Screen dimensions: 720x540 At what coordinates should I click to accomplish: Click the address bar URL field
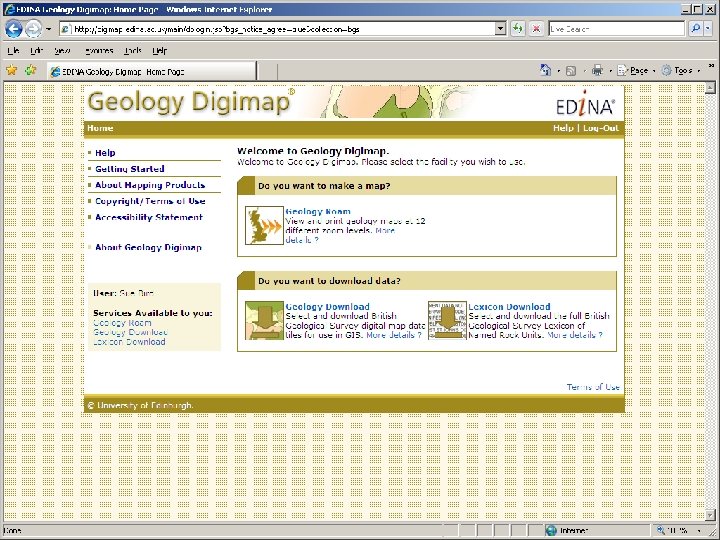277,29
